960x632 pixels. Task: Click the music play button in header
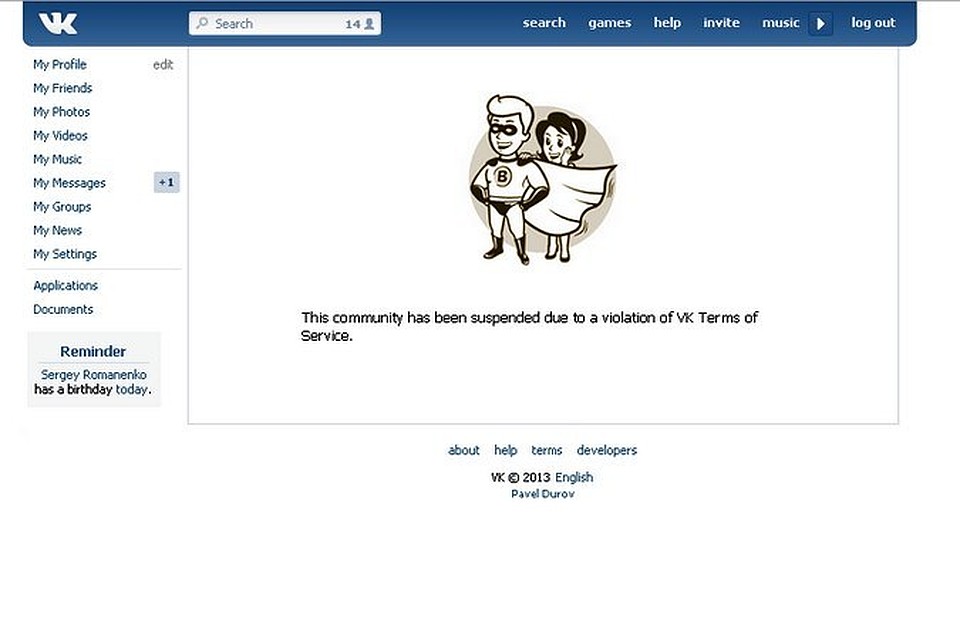click(820, 24)
